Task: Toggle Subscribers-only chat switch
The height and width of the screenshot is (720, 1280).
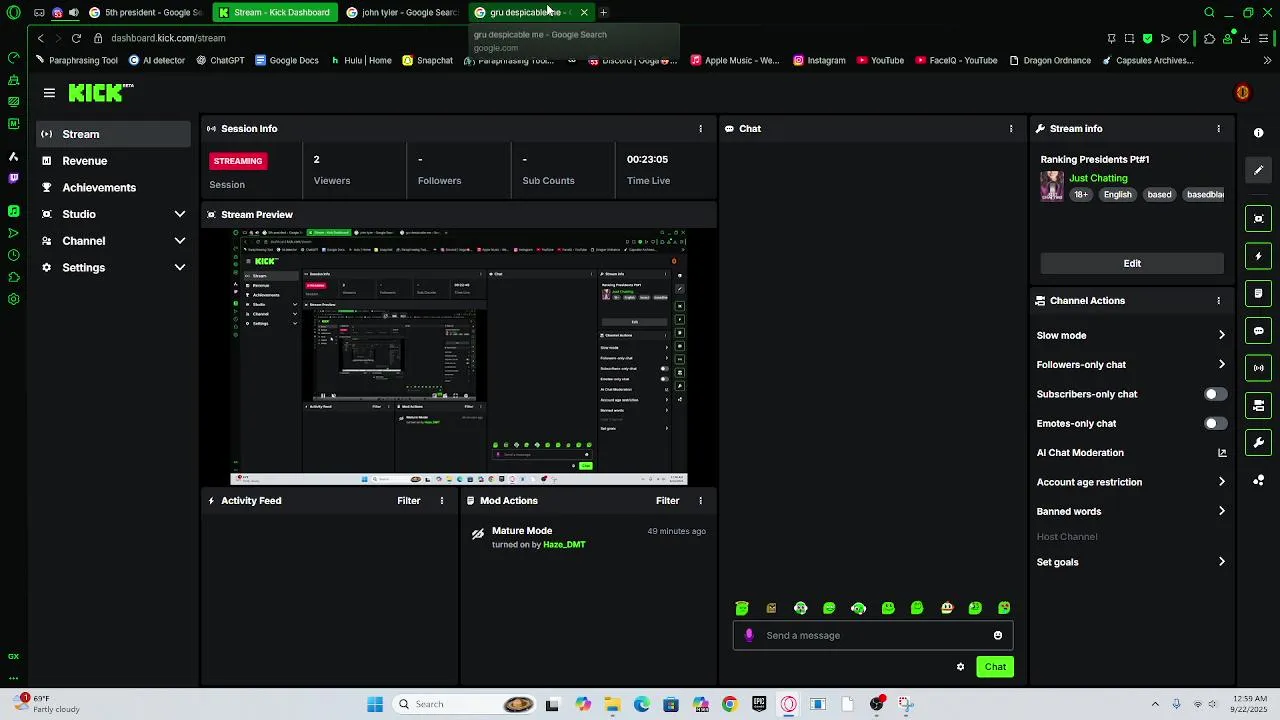Action: [x=1214, y=394]
